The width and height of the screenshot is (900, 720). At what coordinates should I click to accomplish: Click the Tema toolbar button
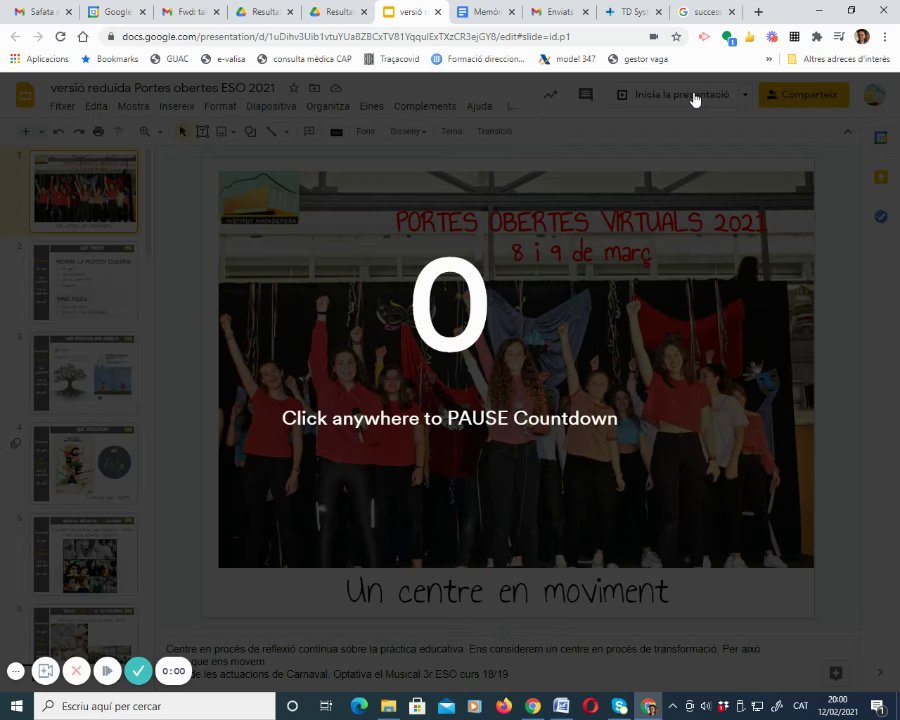pyautogui.click(x=452, y=131)
